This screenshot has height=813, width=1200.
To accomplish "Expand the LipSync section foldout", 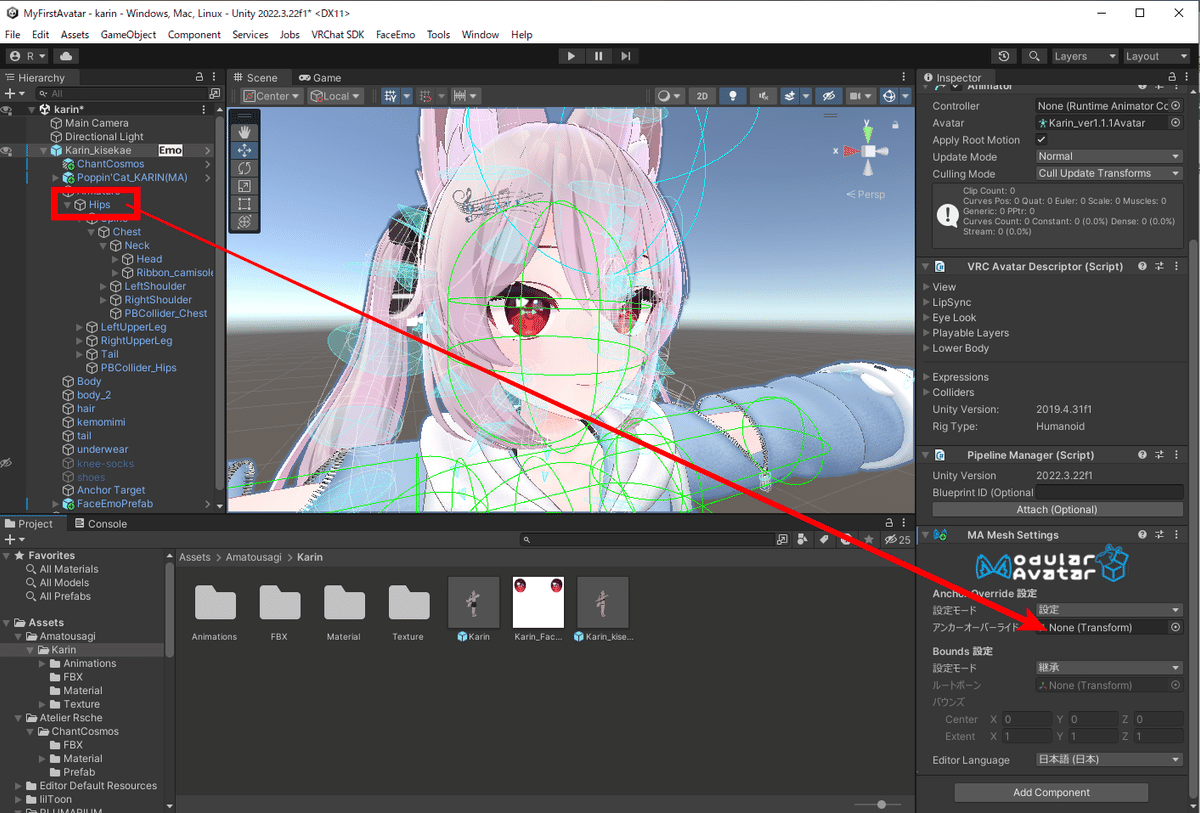I will (925, 302).
